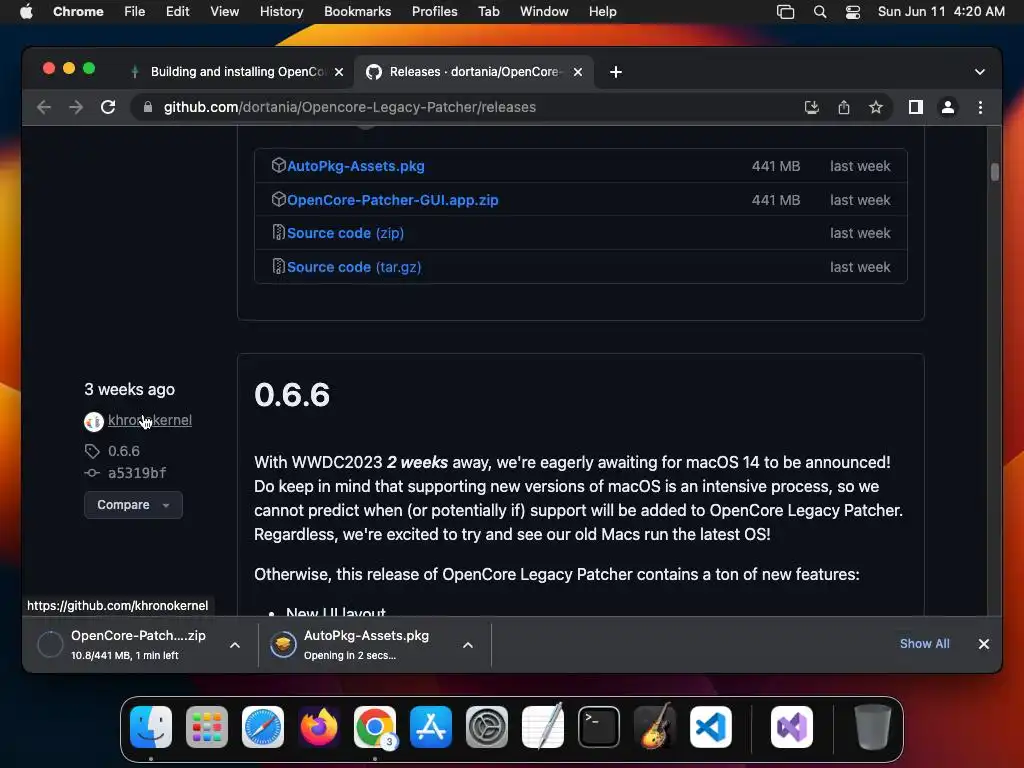Click the OpenCore-Patch zip download item
This screenshot has height=768, width=1024.
click(138, 645)
